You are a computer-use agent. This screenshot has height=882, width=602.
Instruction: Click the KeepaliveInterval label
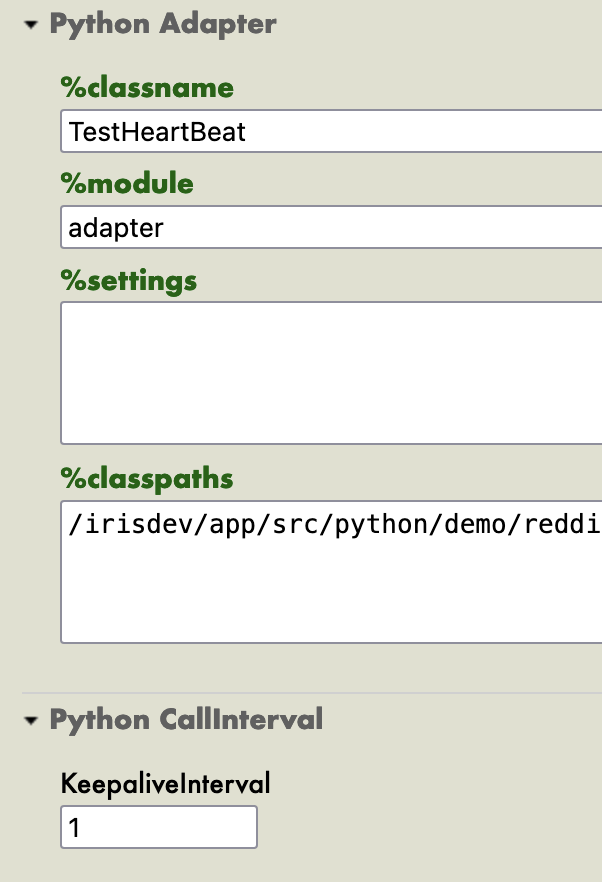tap(166, 783)
